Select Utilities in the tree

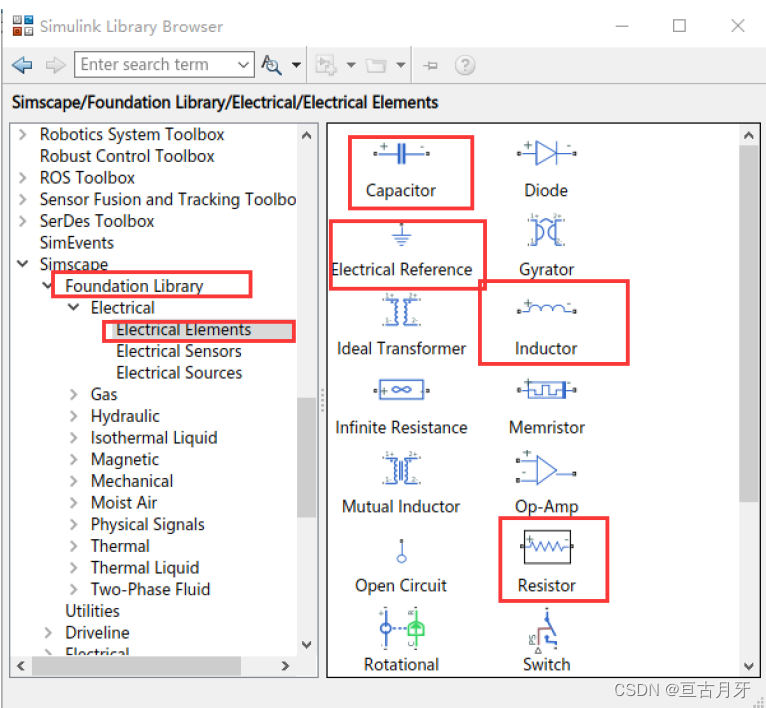(x=92, y=611)
